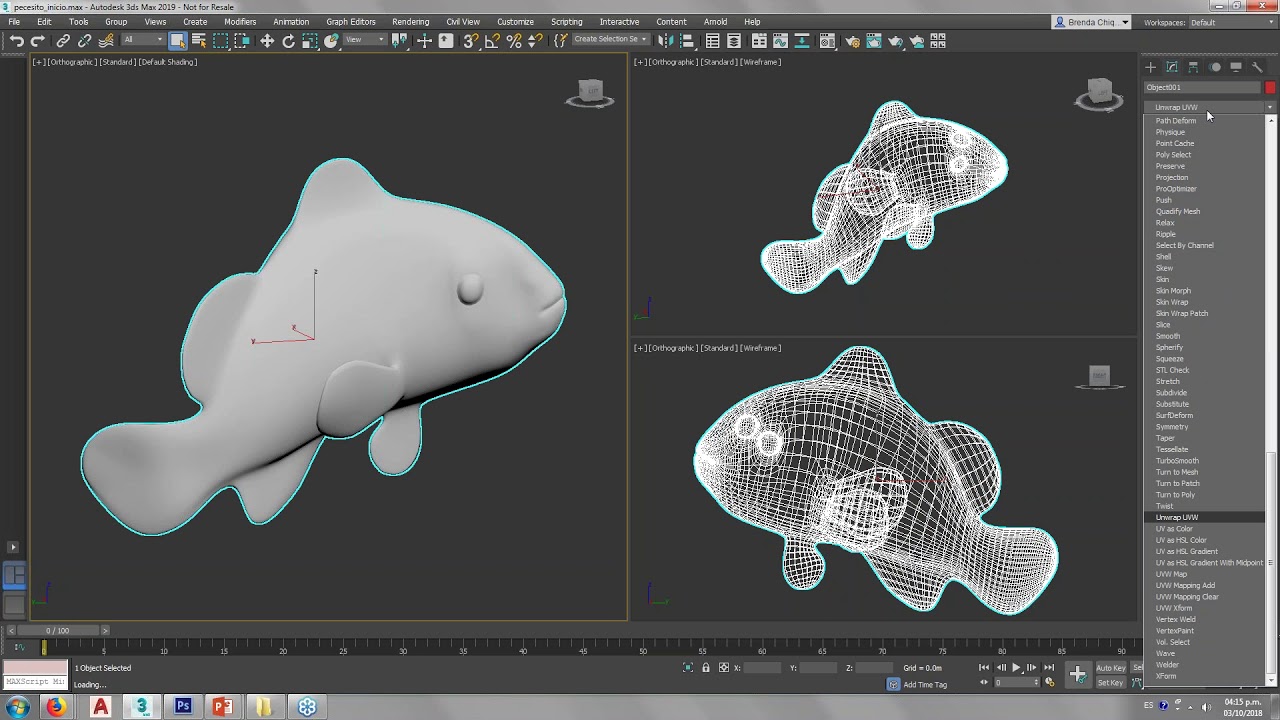This screenshot has width=1280, height=720.
Task: Open the Curve Editor icon
Action: tap(781, 41)
